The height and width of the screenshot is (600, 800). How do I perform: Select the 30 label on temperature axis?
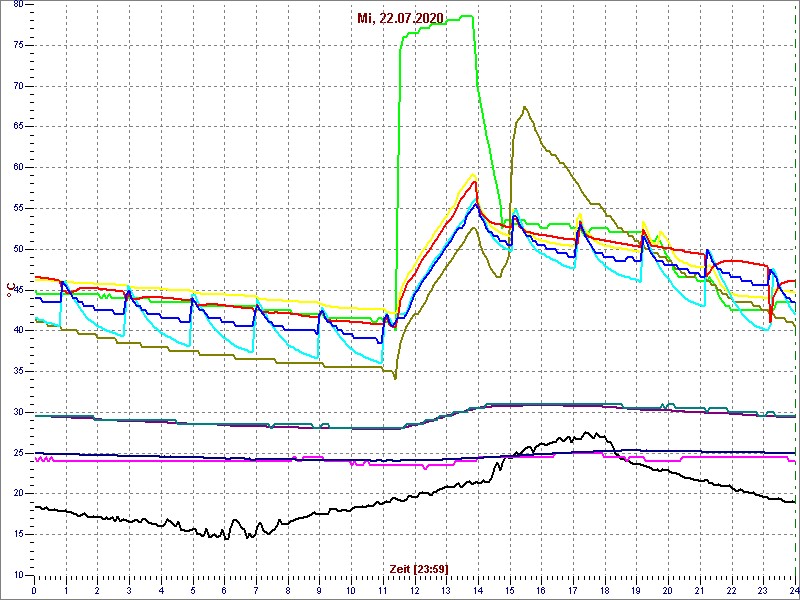(17, 412)
